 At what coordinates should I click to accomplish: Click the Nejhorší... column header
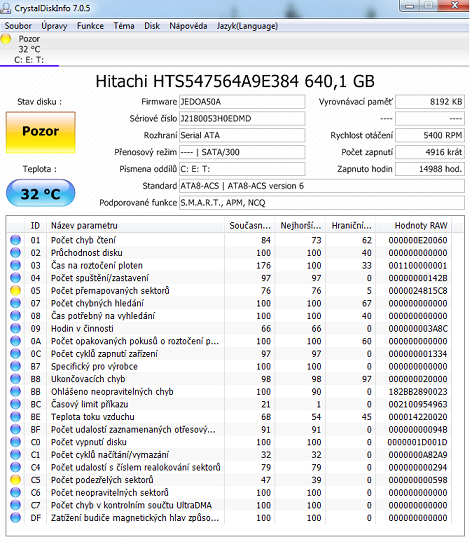(300, 226)
